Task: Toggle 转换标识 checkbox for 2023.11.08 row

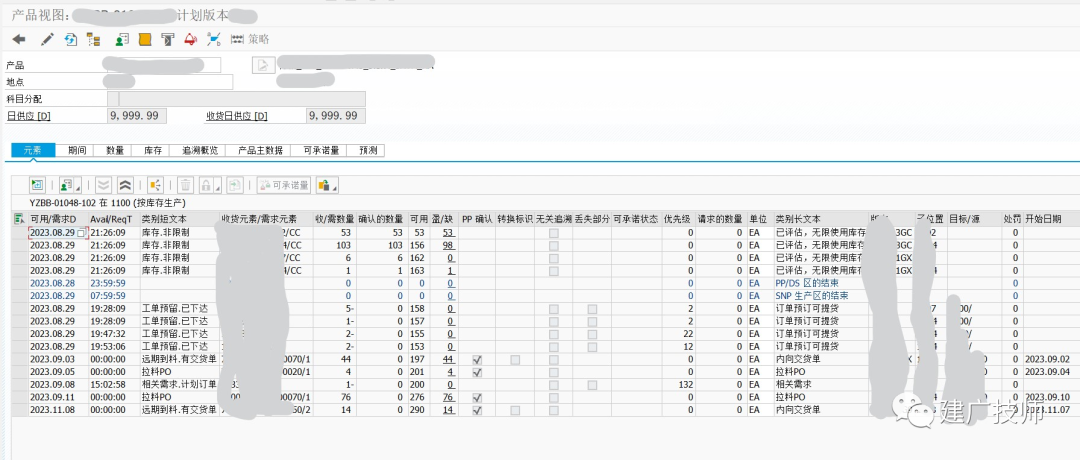Action: click(x=515, y=410)
